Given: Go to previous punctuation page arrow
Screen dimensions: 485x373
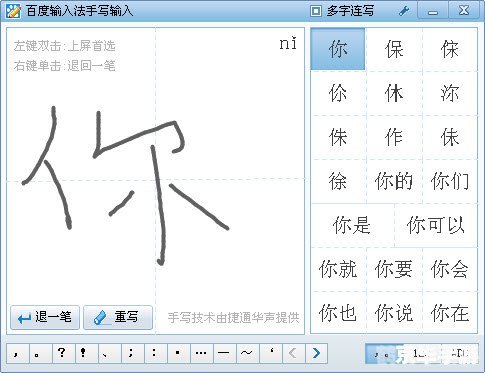Looking at the screenshot, I should (293, 353).
